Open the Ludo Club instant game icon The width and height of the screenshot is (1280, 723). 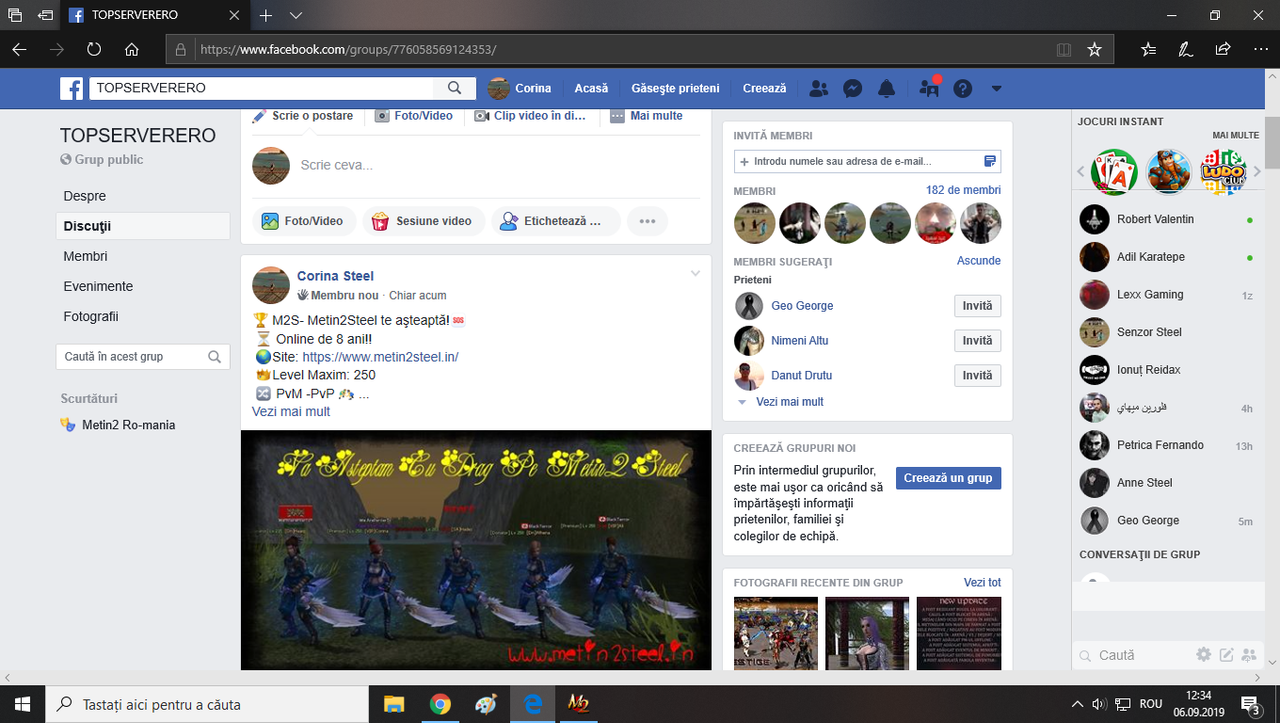(x=1224, y=172)
